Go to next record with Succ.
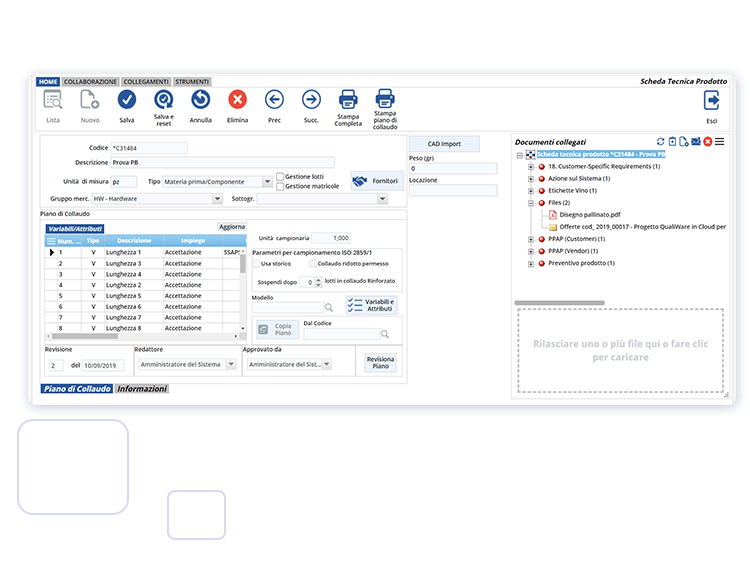 point(311,100)
